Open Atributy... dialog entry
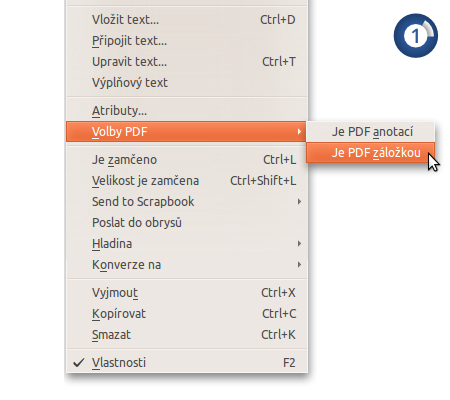The height and width of the screenshot is (400, 450). (x=186, y=111)
